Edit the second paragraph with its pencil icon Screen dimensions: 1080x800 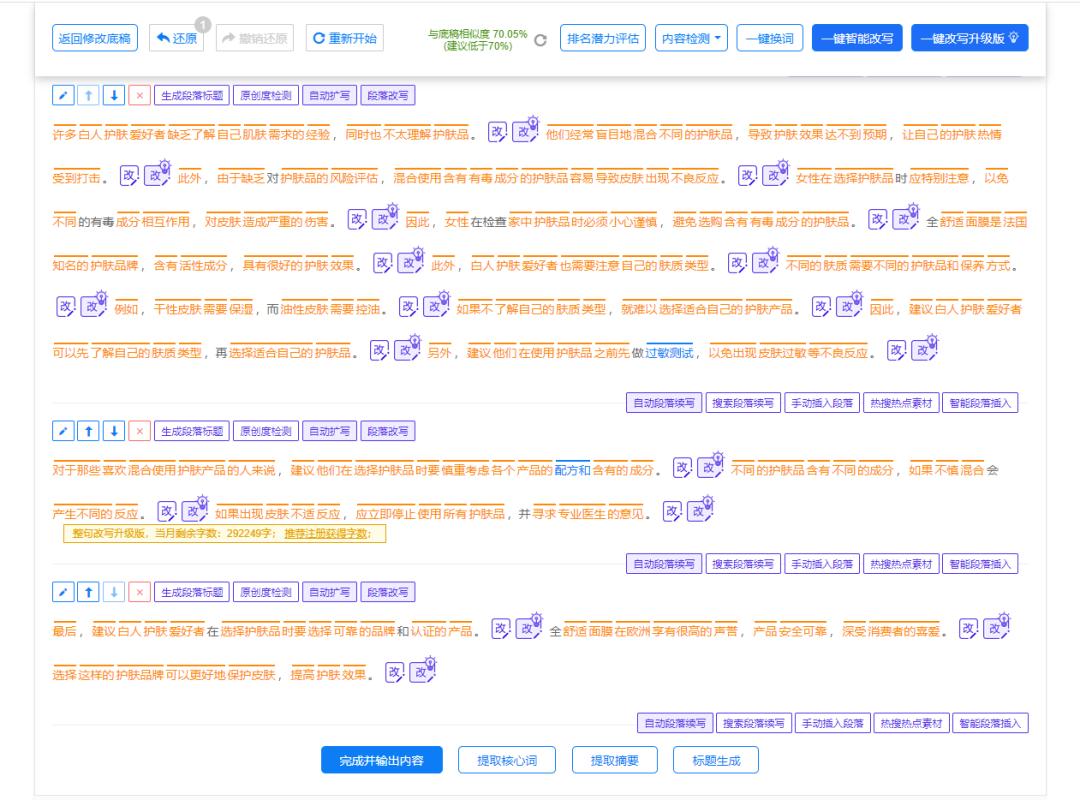(63, 431)
